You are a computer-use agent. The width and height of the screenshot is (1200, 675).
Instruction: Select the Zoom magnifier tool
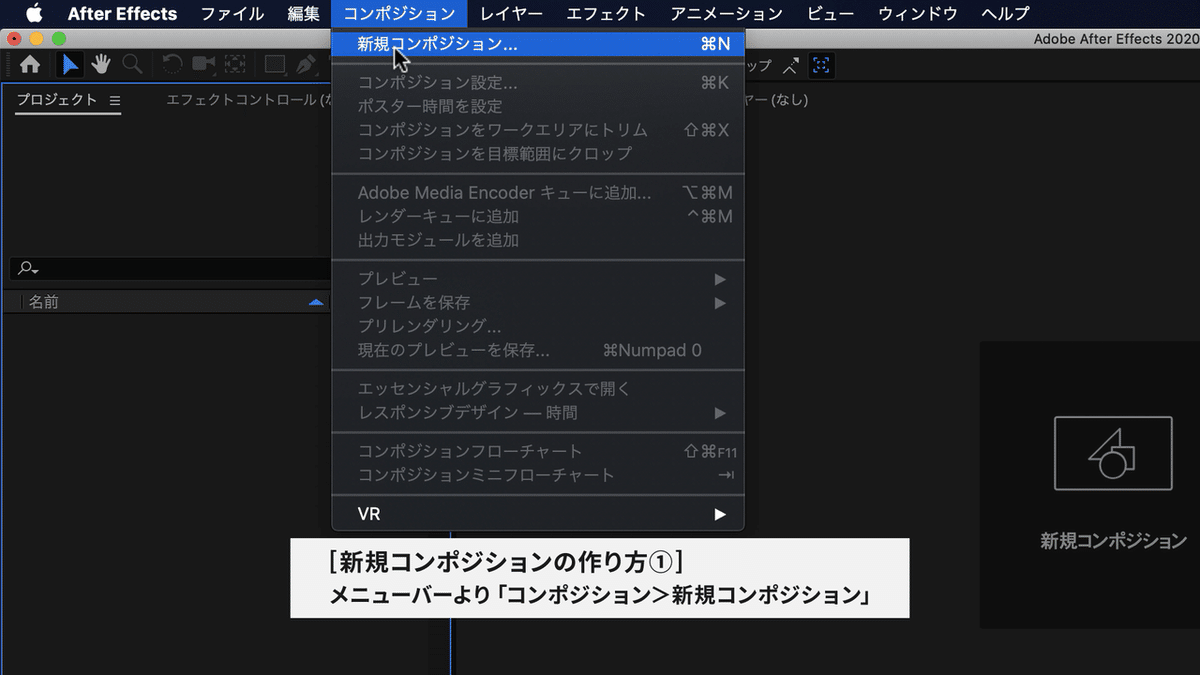(x=131, y=65)
